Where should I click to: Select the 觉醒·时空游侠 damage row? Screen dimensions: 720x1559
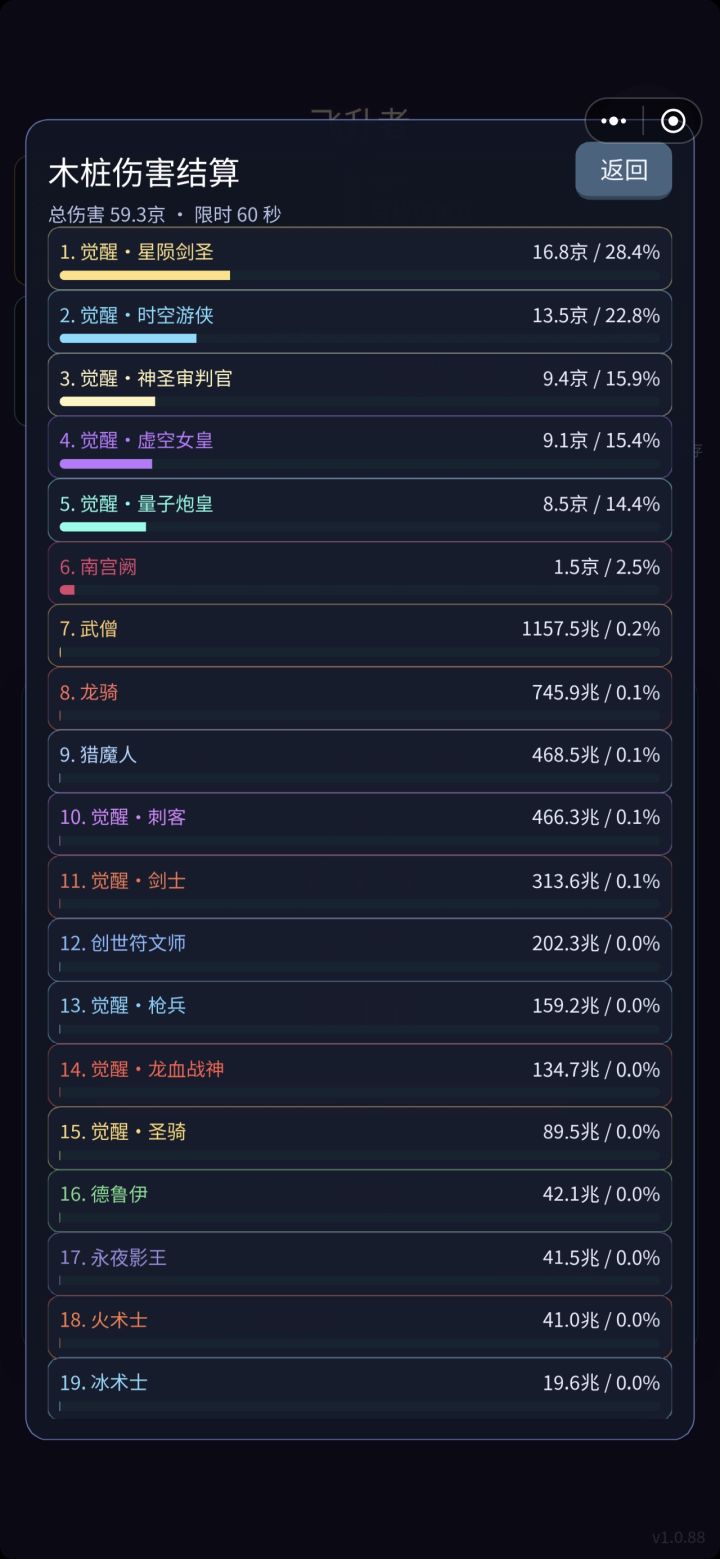pos(360,322)
